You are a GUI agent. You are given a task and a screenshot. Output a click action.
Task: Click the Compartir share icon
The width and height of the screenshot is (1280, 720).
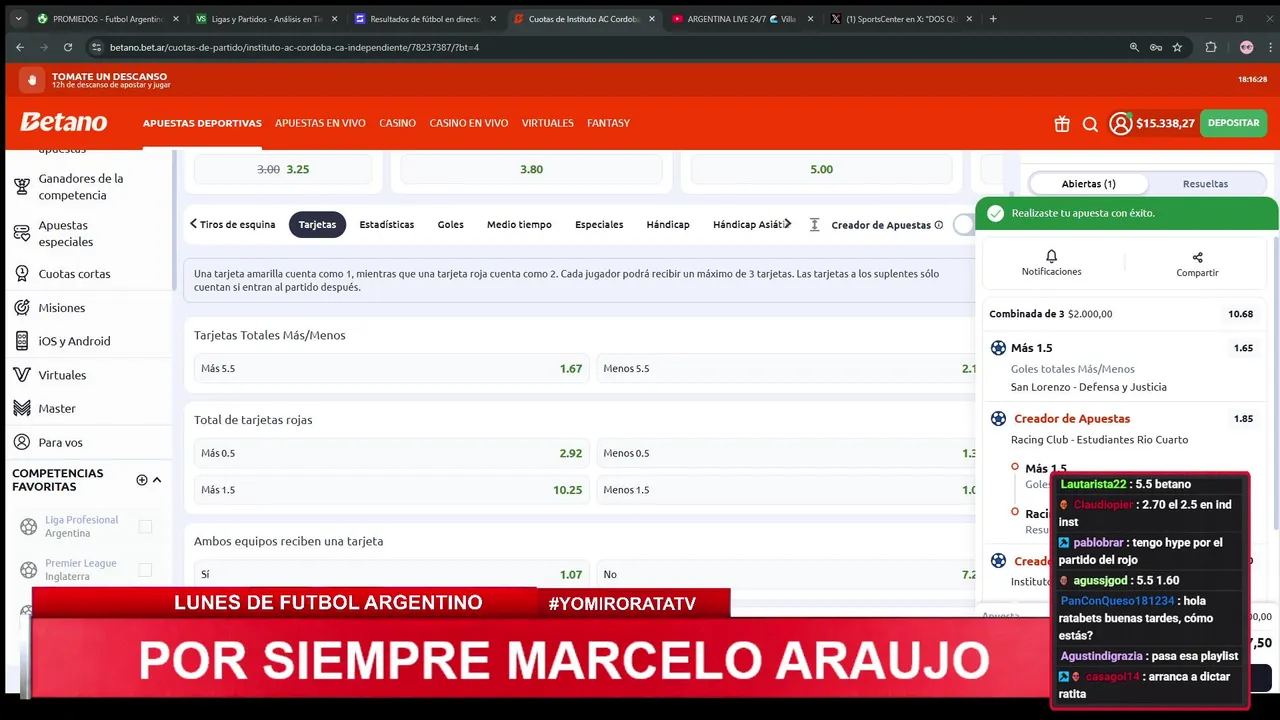point(1197,257)
